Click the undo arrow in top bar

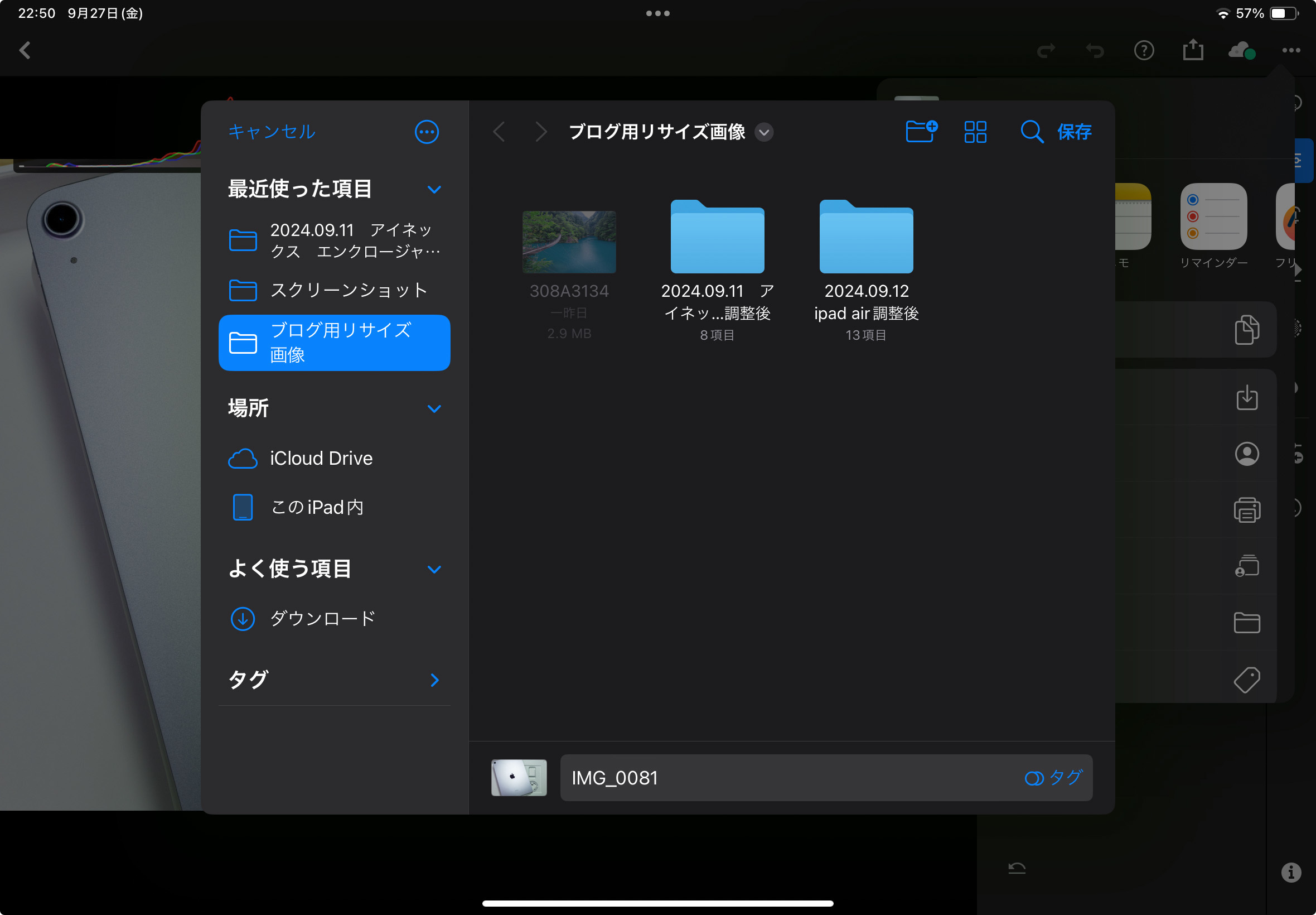pos(1095,50)
